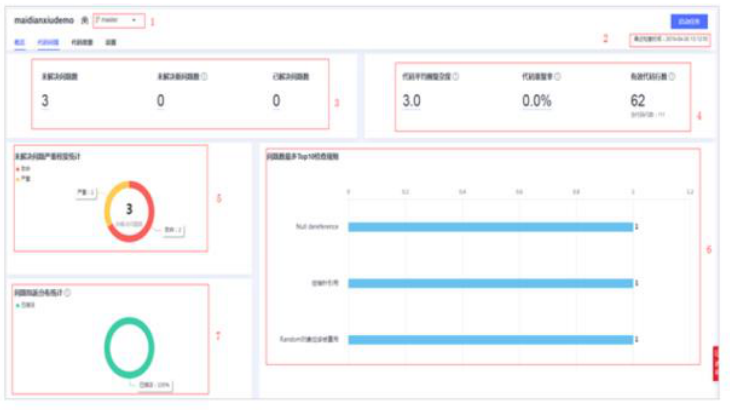Toggle green legend entry in trend chart
Image resolution: width=730 pixels, height=410 pixels.
pos(25,305)
